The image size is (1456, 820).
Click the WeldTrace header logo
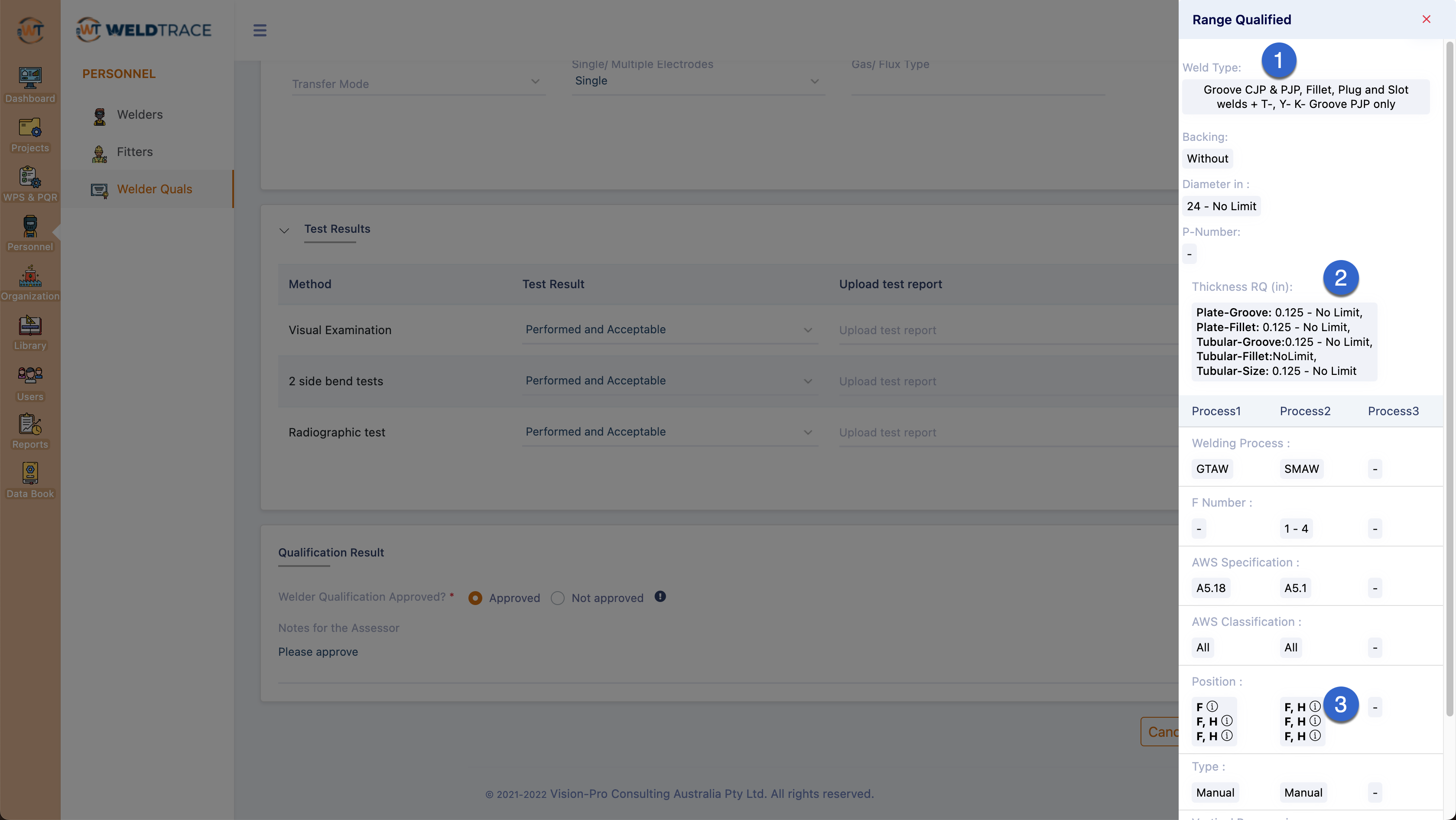143,29
